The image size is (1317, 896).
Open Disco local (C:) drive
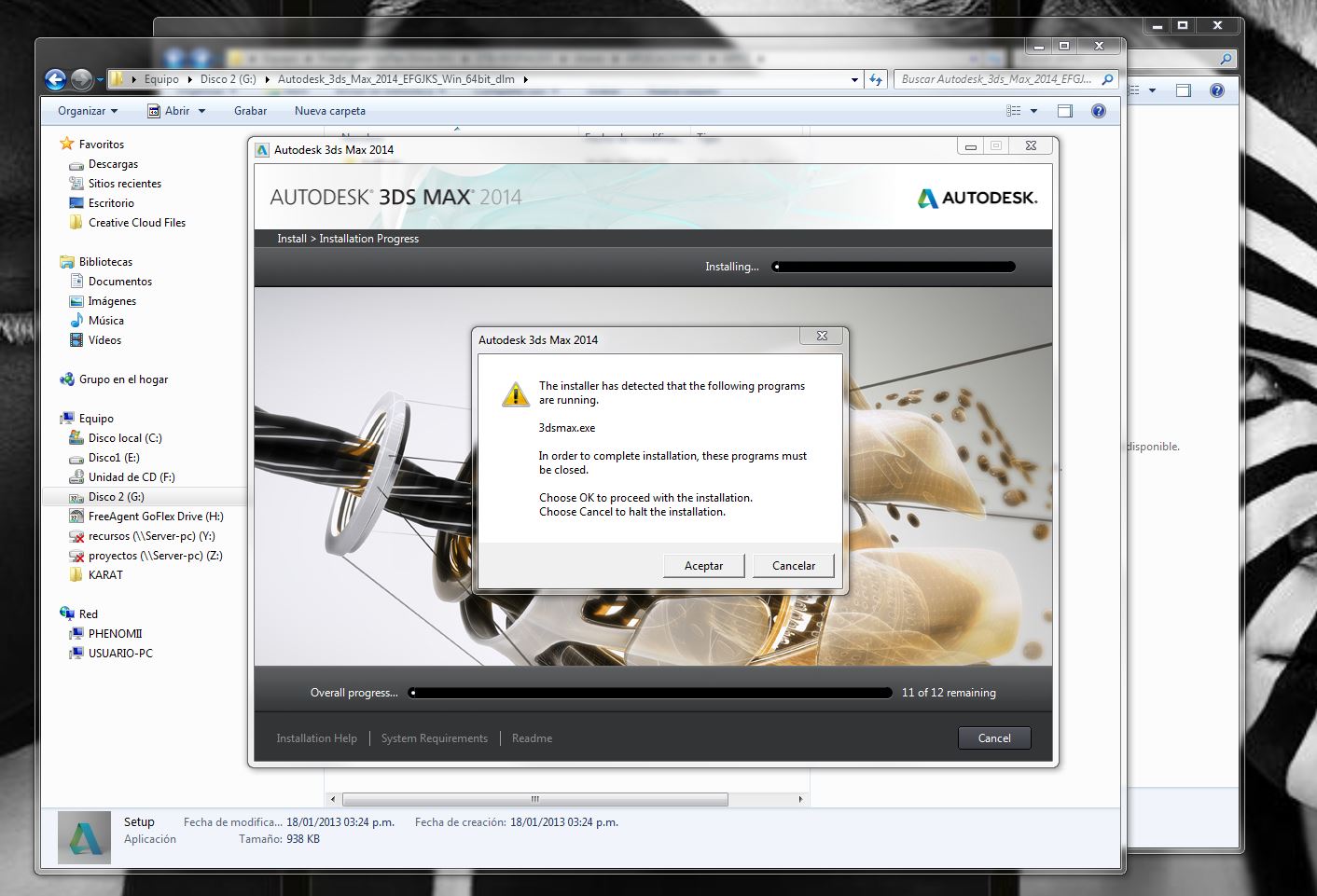pos(125,438)
